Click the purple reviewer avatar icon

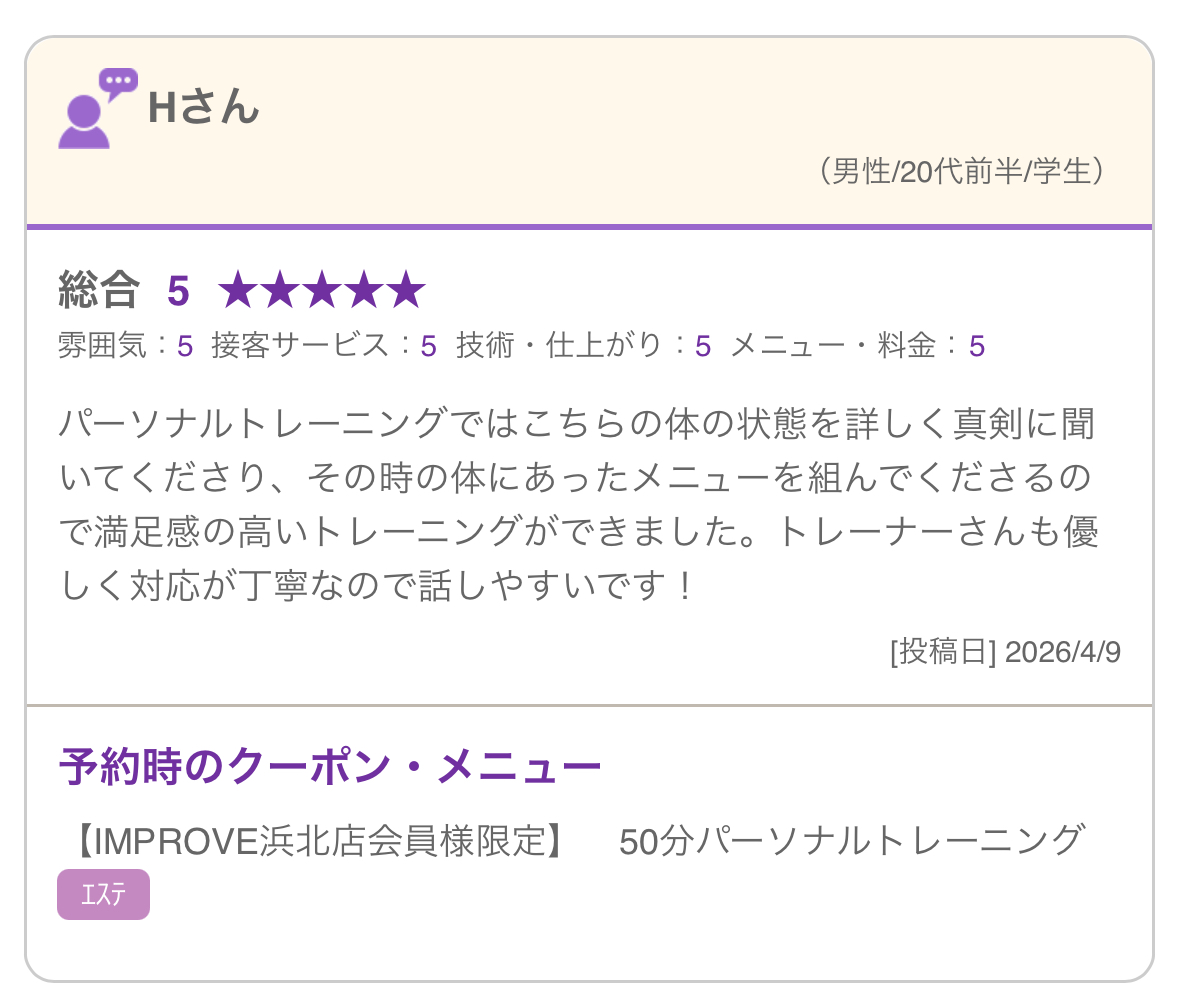(83, 121)
